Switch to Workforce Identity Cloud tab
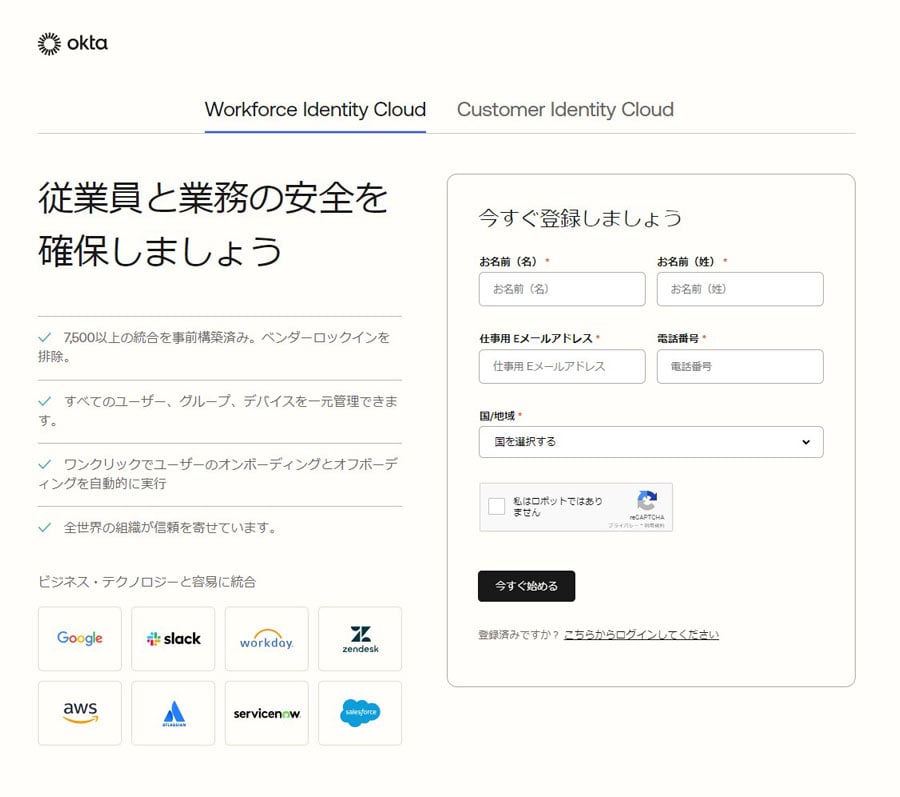This screenshot has width=900, height=797. [x=315, y=110]
